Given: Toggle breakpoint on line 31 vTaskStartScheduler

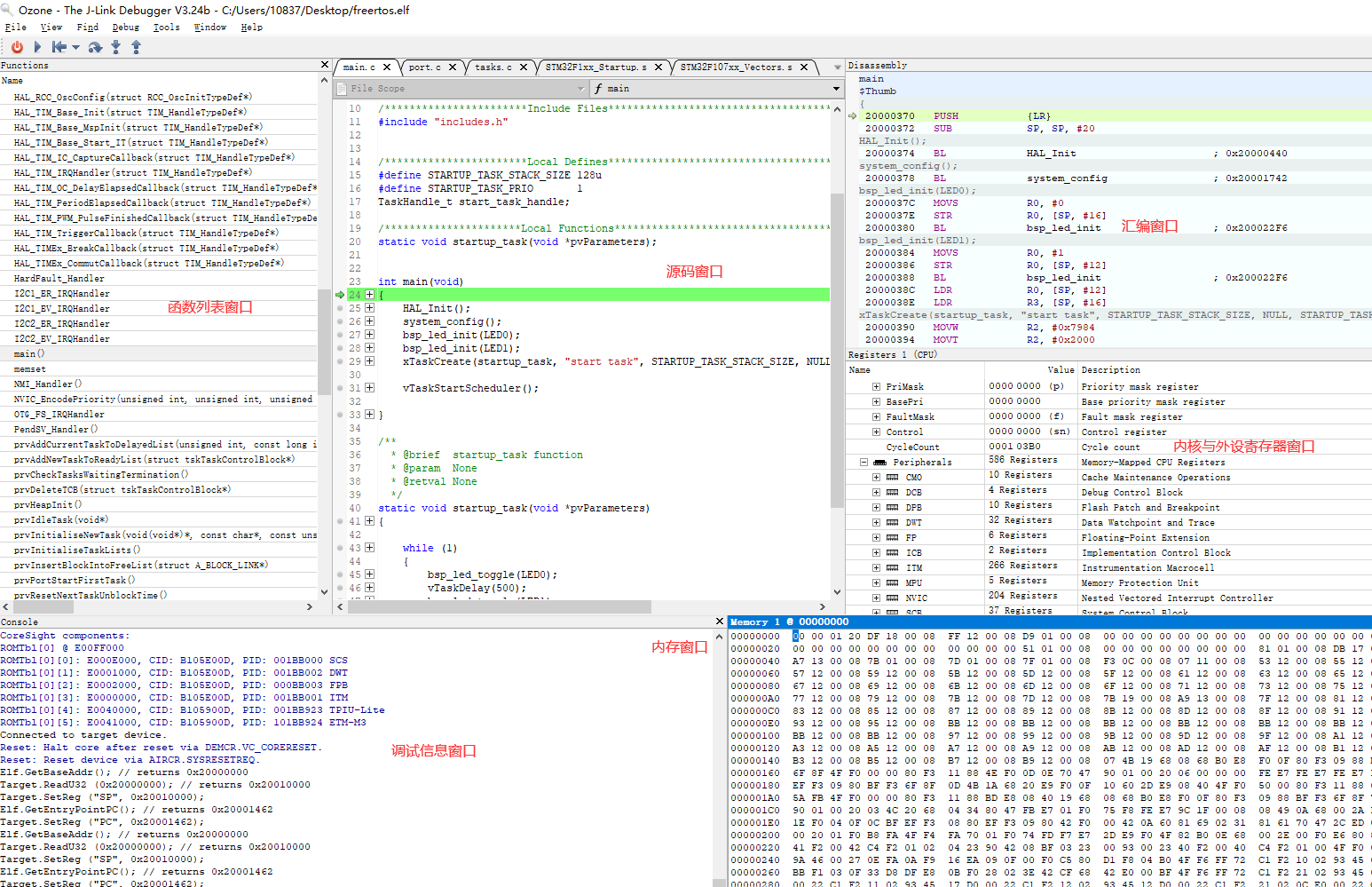Looking at the screenshot, I should 340,388.
